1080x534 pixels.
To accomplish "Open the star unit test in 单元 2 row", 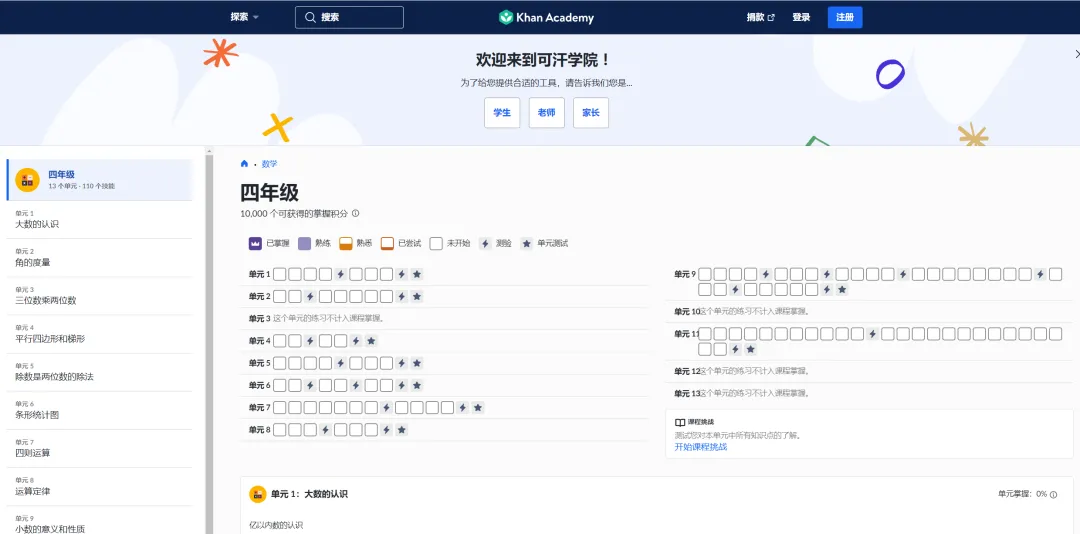I will (417, 296).
